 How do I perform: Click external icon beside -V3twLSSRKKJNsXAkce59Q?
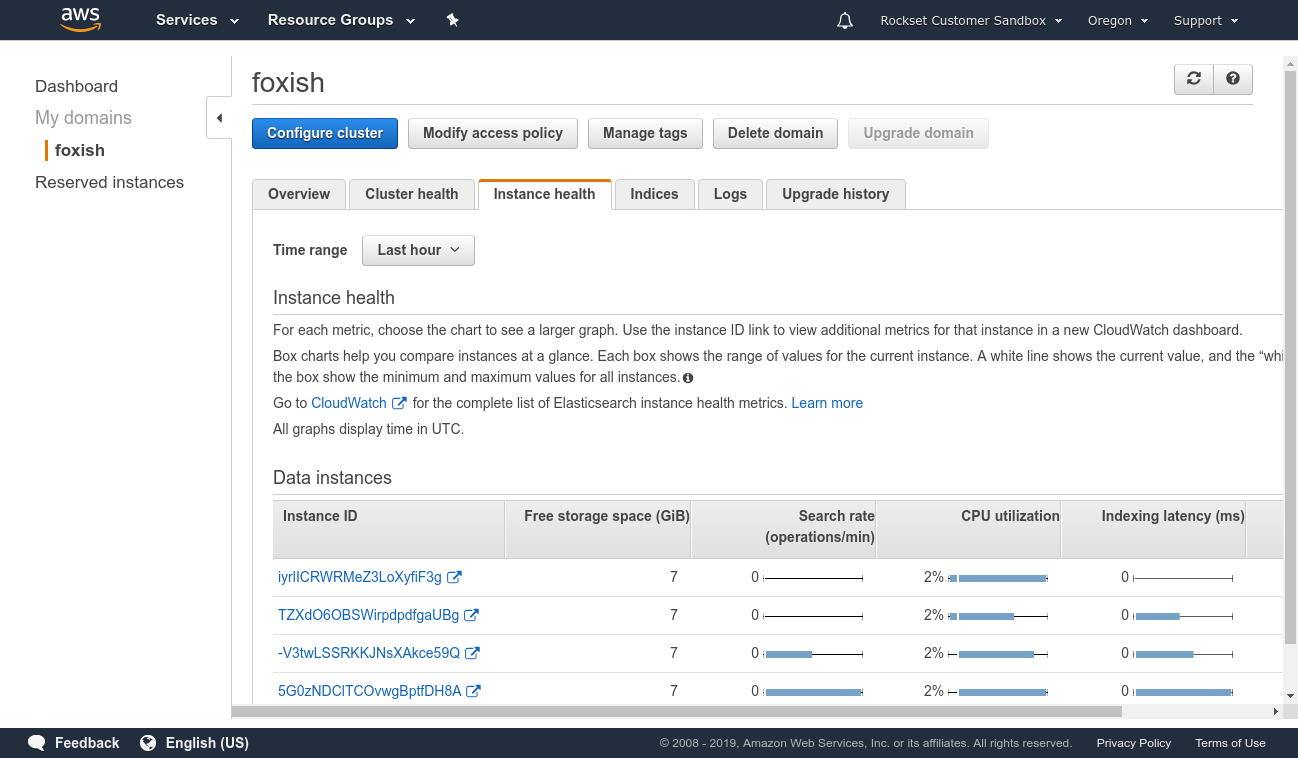472,653
